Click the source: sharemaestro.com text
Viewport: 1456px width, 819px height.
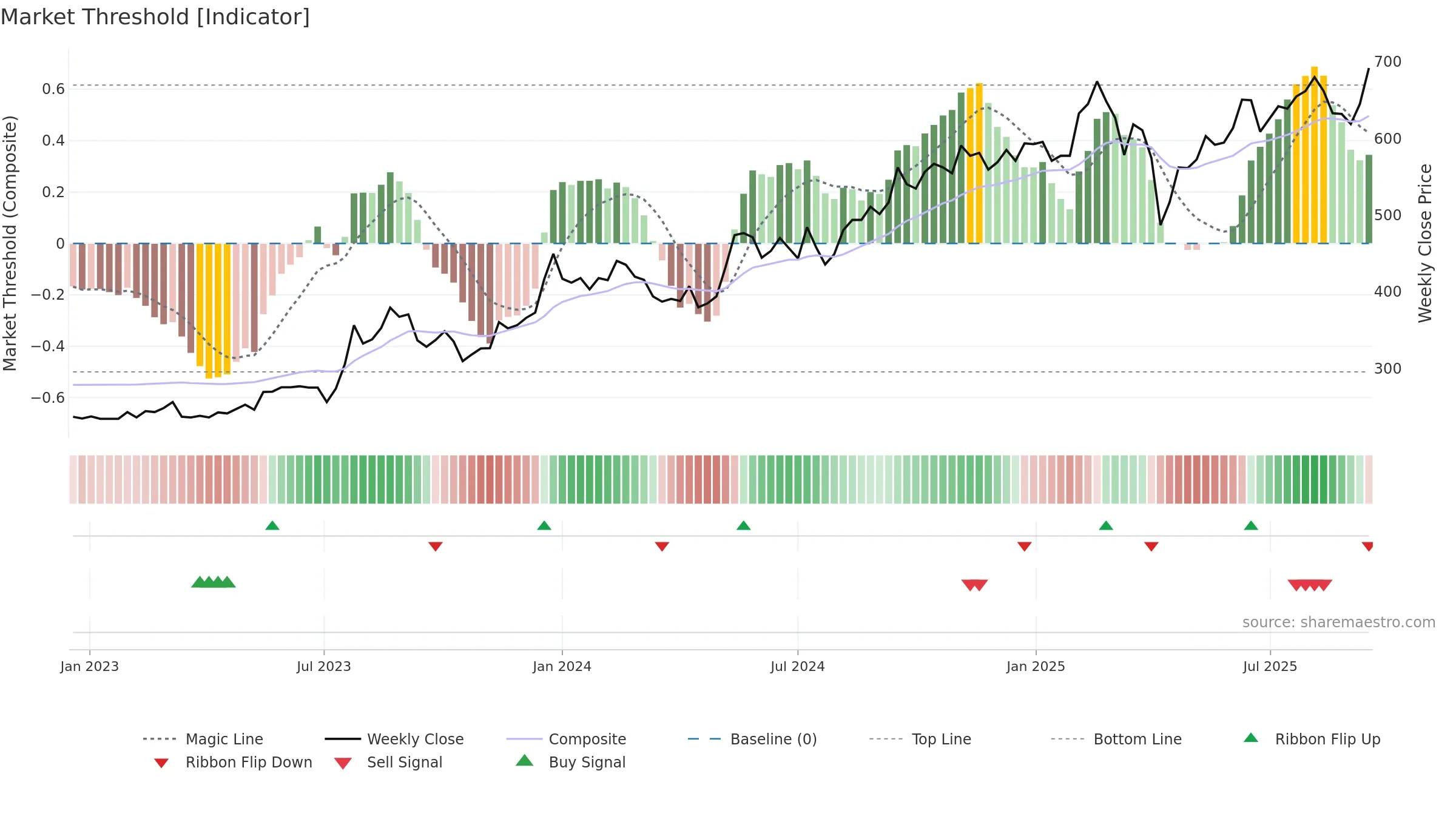1339,622
